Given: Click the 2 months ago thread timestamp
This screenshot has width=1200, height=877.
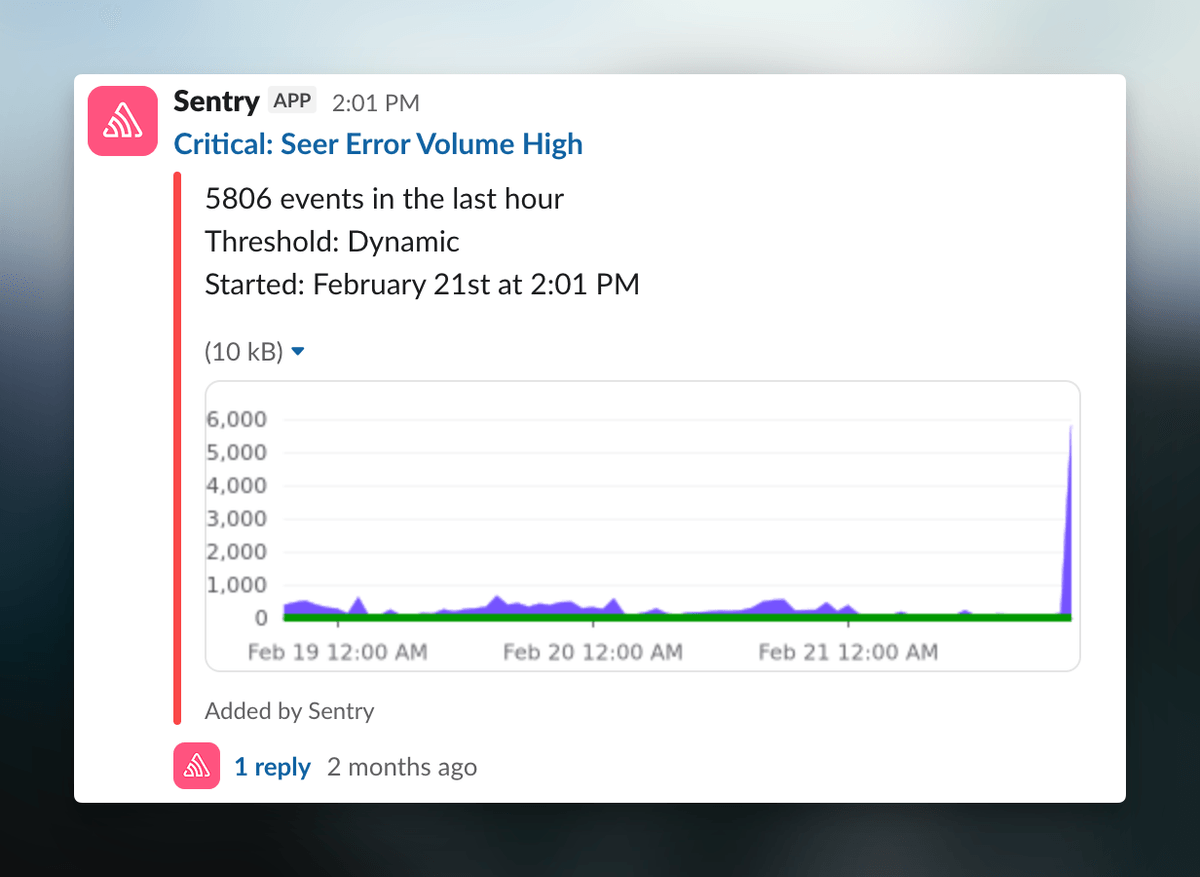Looking at the screenshot, I should [401, 765].
